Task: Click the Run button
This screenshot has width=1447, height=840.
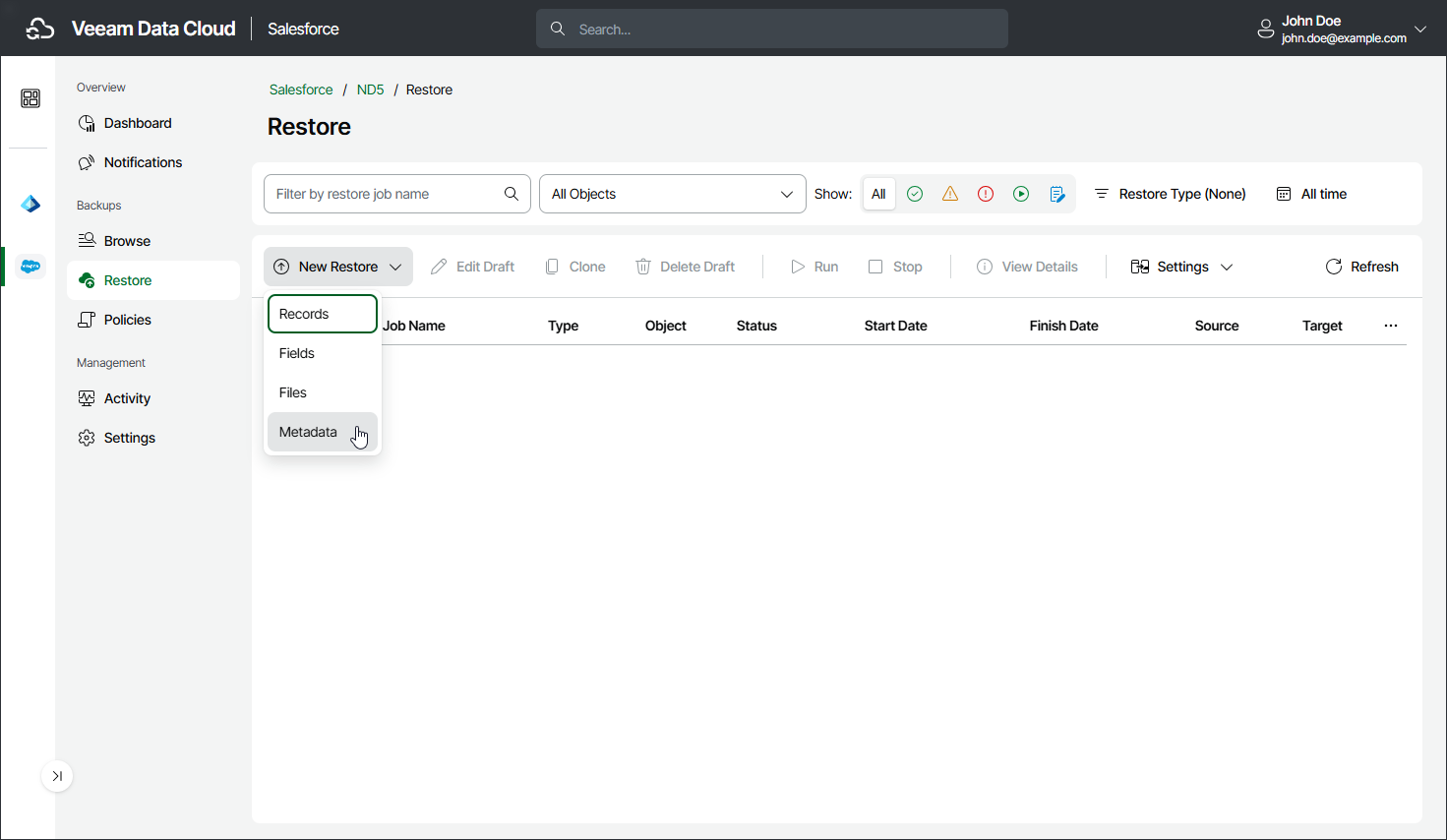Action: pos(814,267)
